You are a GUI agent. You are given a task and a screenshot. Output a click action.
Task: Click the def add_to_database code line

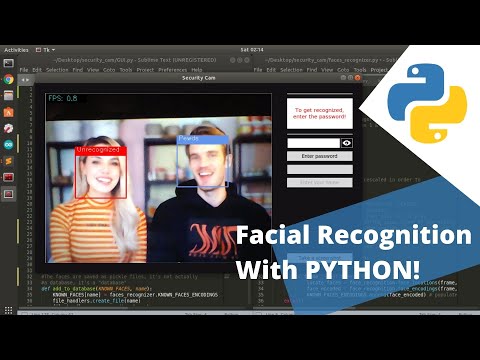97,289
